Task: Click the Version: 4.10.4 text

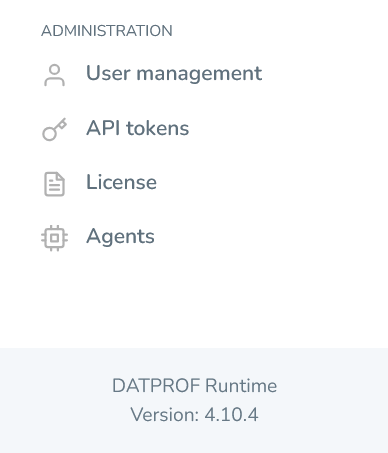Action: tap(194, 415)
